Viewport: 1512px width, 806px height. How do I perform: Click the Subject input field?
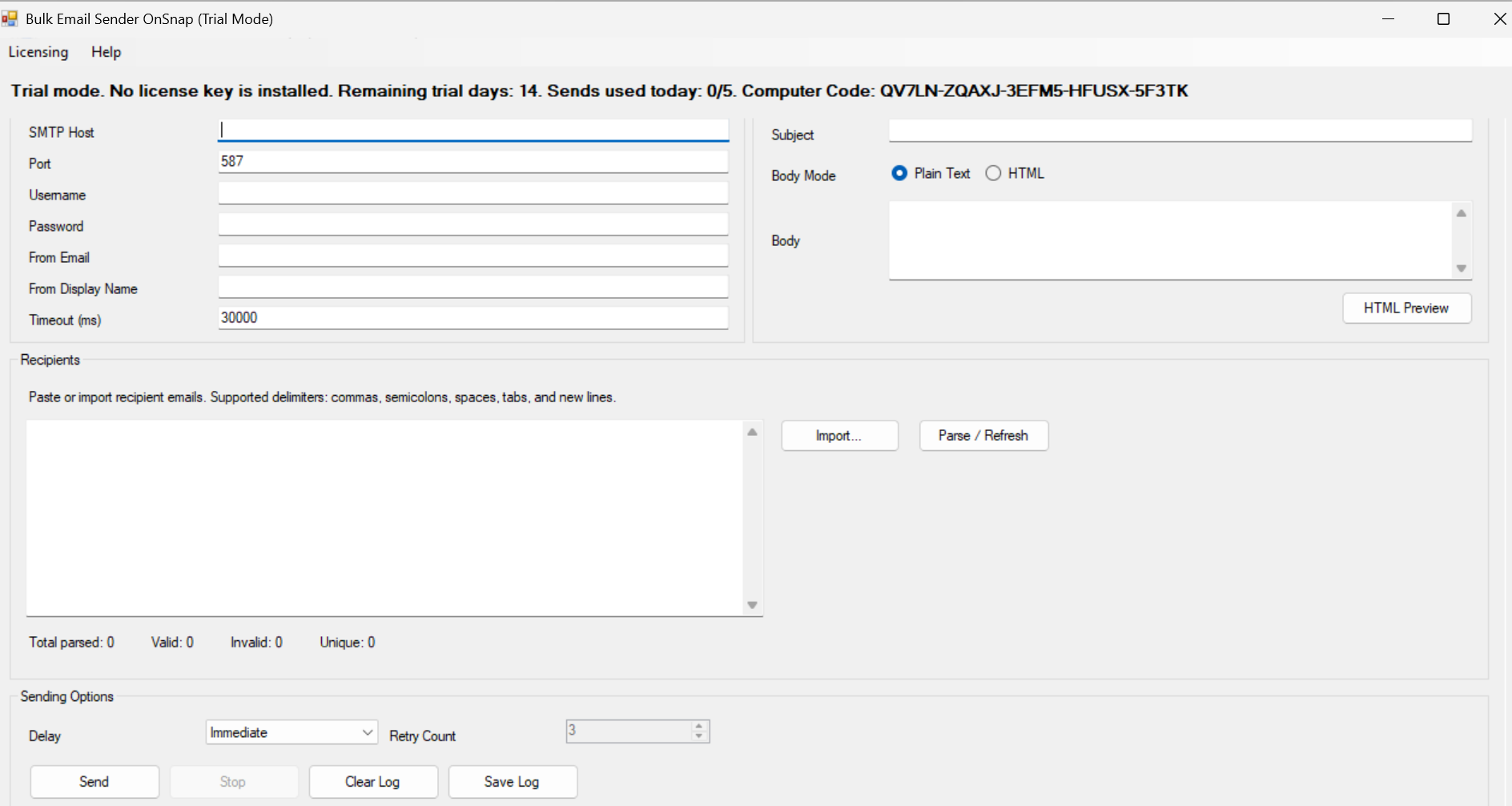[x=1180, y=130]
